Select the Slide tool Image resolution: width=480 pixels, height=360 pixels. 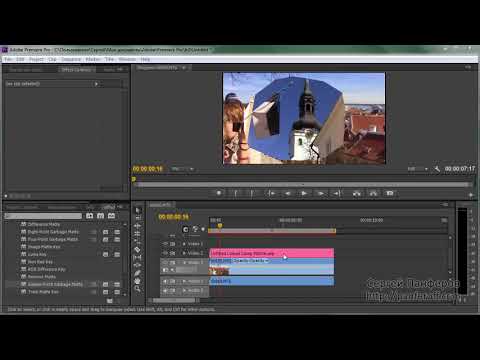click(x=138, y=265)
